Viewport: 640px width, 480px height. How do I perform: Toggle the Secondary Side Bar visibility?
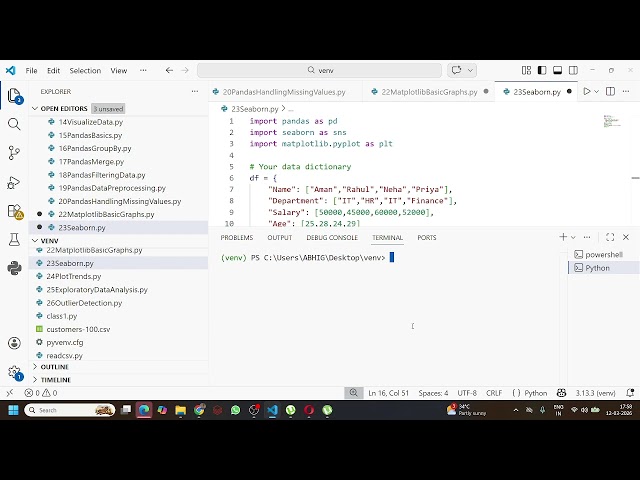[x=573, y=70]
